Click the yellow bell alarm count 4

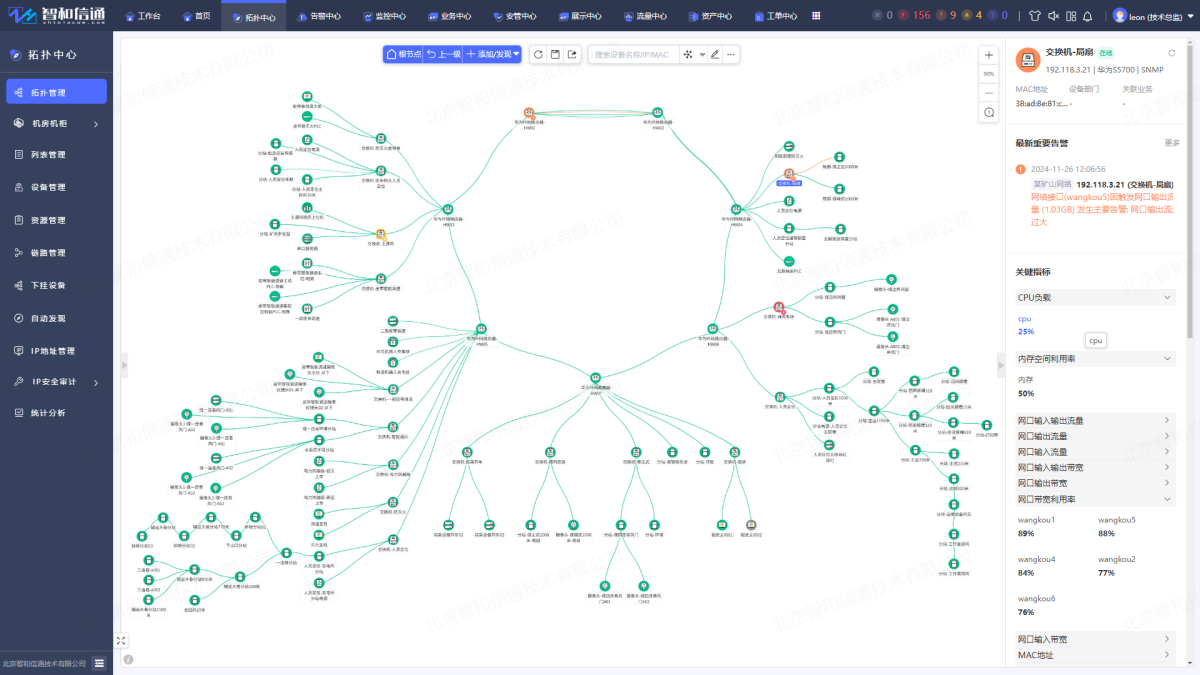[x=972, y=16]
